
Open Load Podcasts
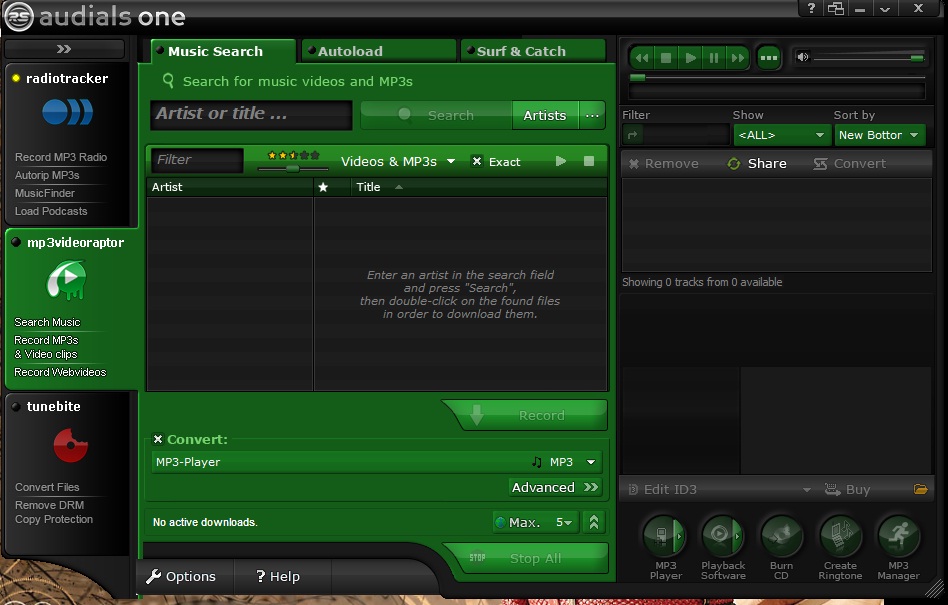pyautogui.click(x=51, y=212)
